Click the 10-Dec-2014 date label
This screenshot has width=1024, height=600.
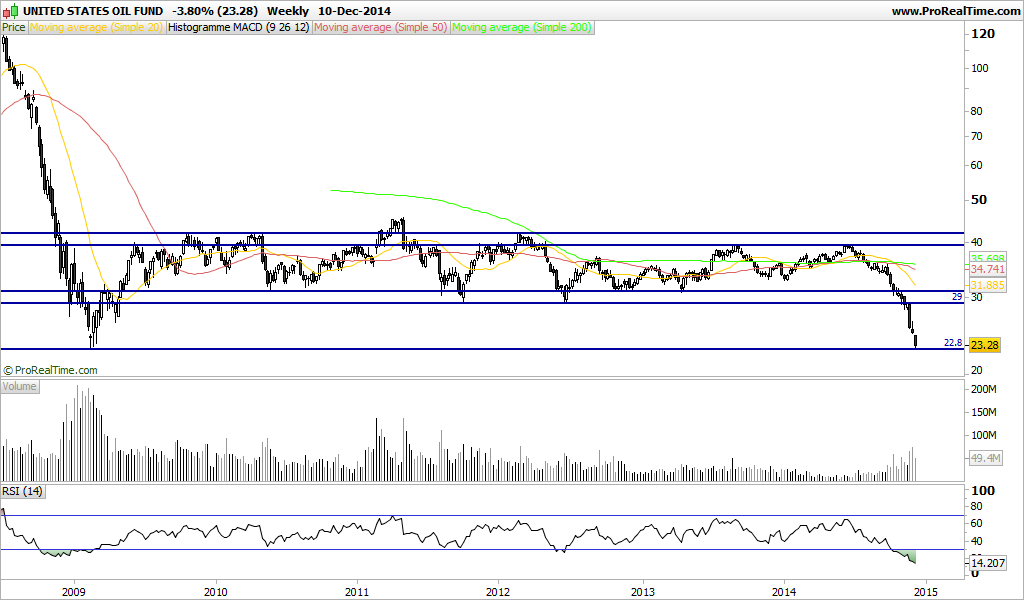(355, 11)
